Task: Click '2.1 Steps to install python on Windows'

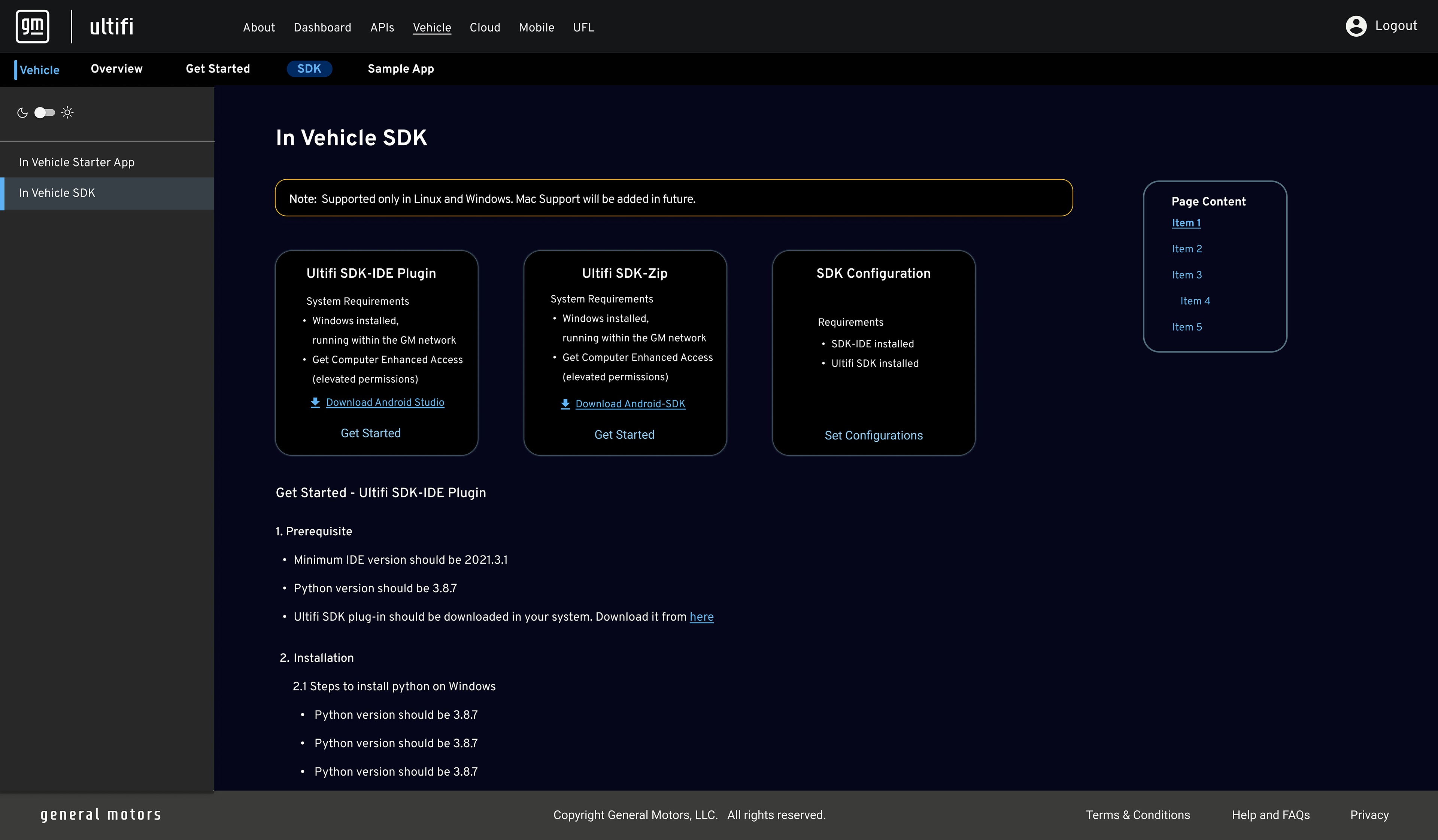Action: click(394, 687)
